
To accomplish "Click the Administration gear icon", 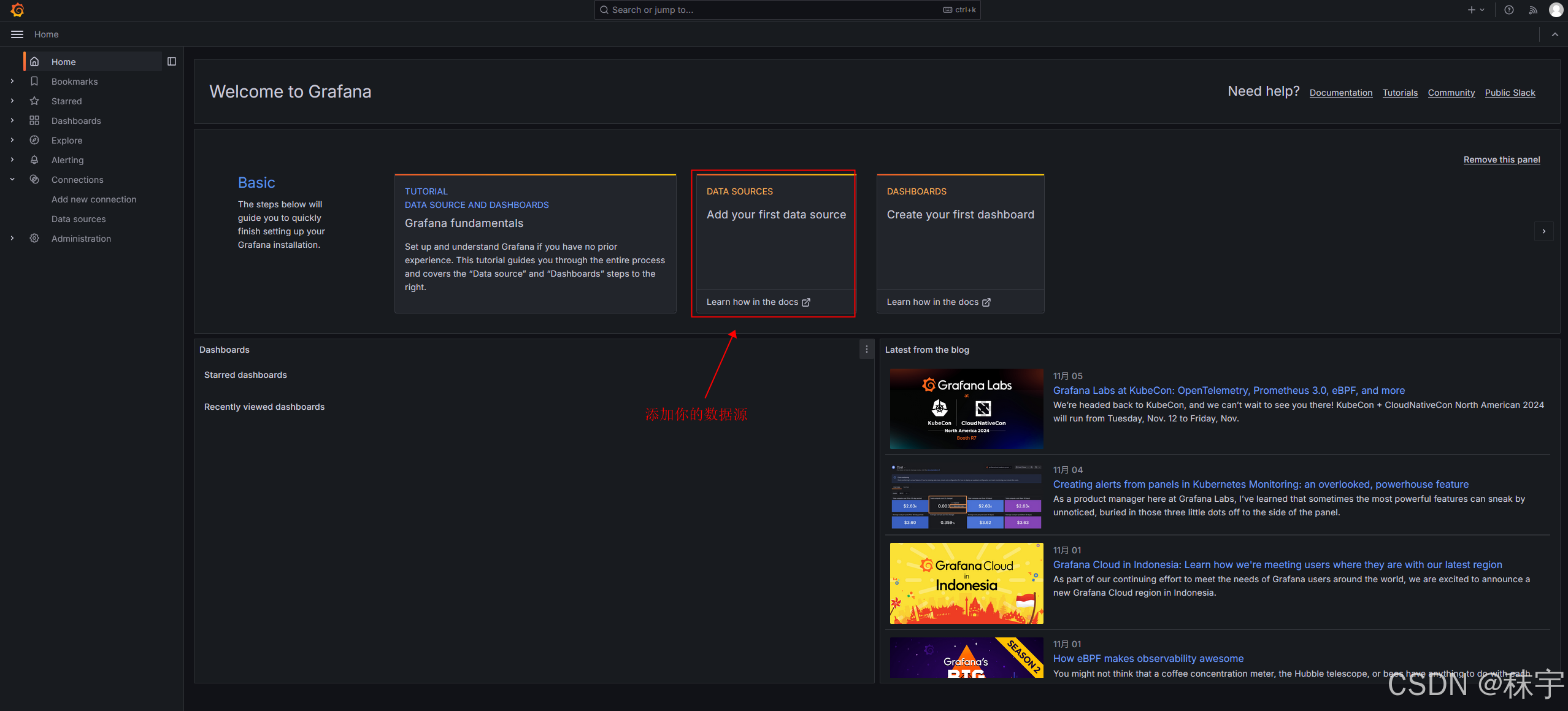I will pos(34,238).
